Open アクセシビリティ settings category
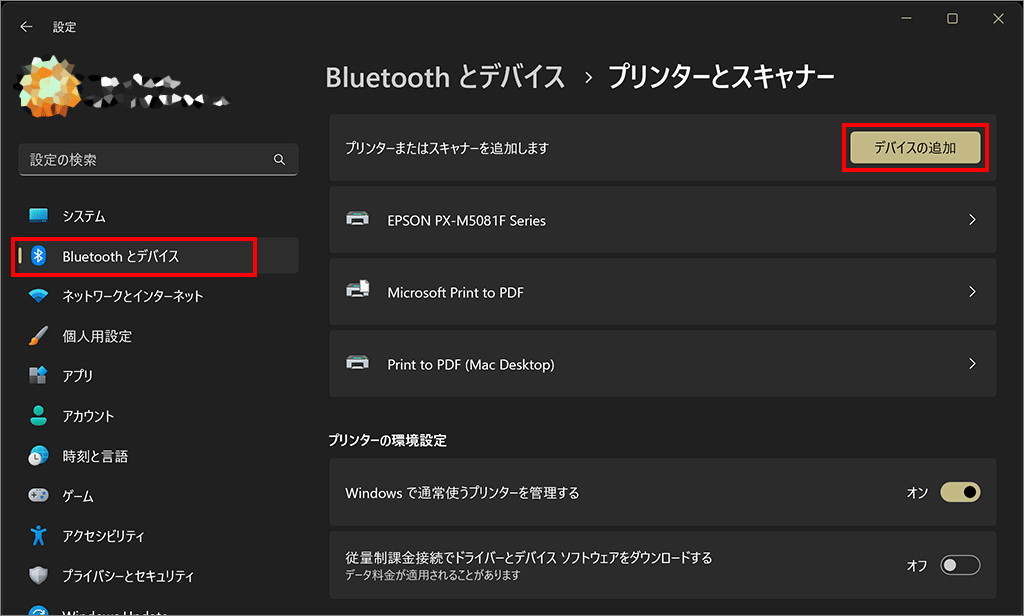 pos(158,536)
